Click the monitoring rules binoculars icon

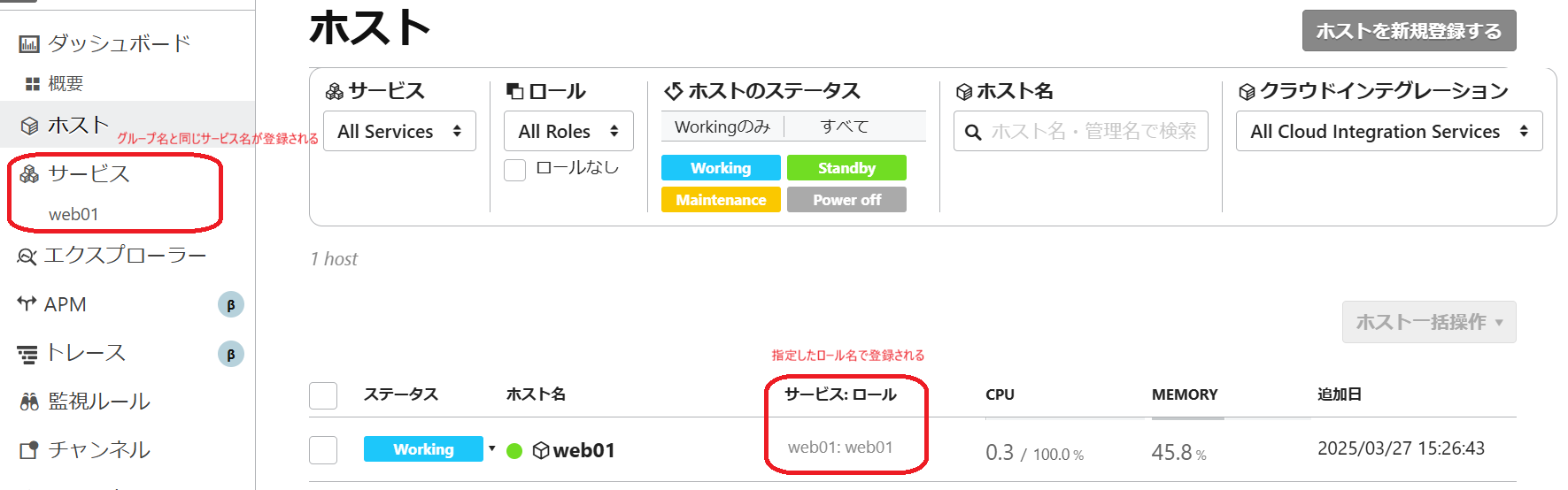coord(29,402)
